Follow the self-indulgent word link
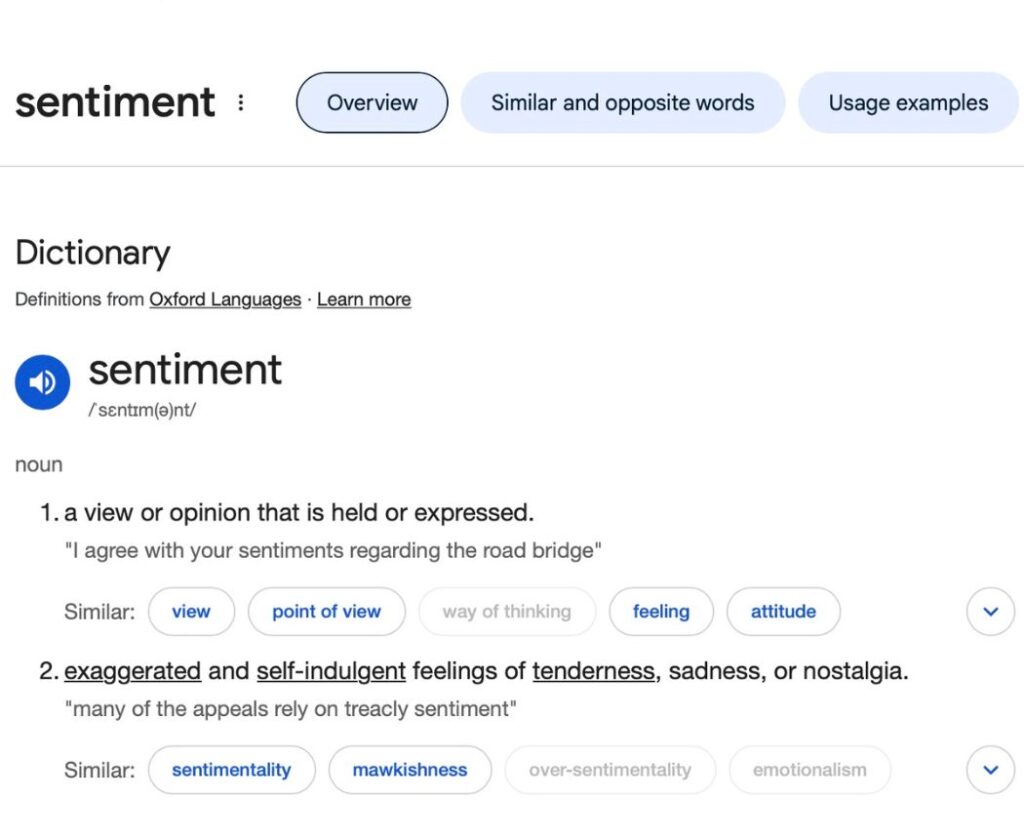The width and height of the screenshot is (1024, 837). (x=331, y=671)
